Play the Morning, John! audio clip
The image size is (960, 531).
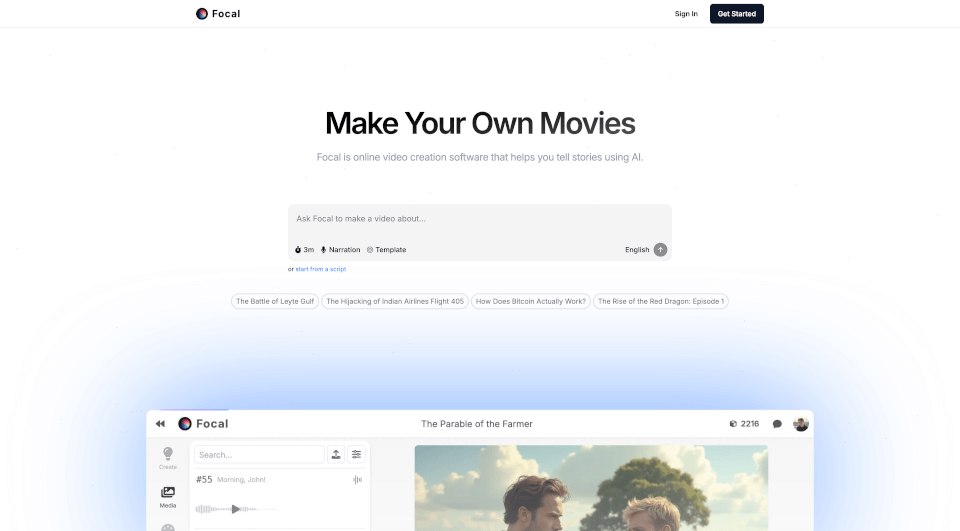pyautogui.click(x=235, y=509)
